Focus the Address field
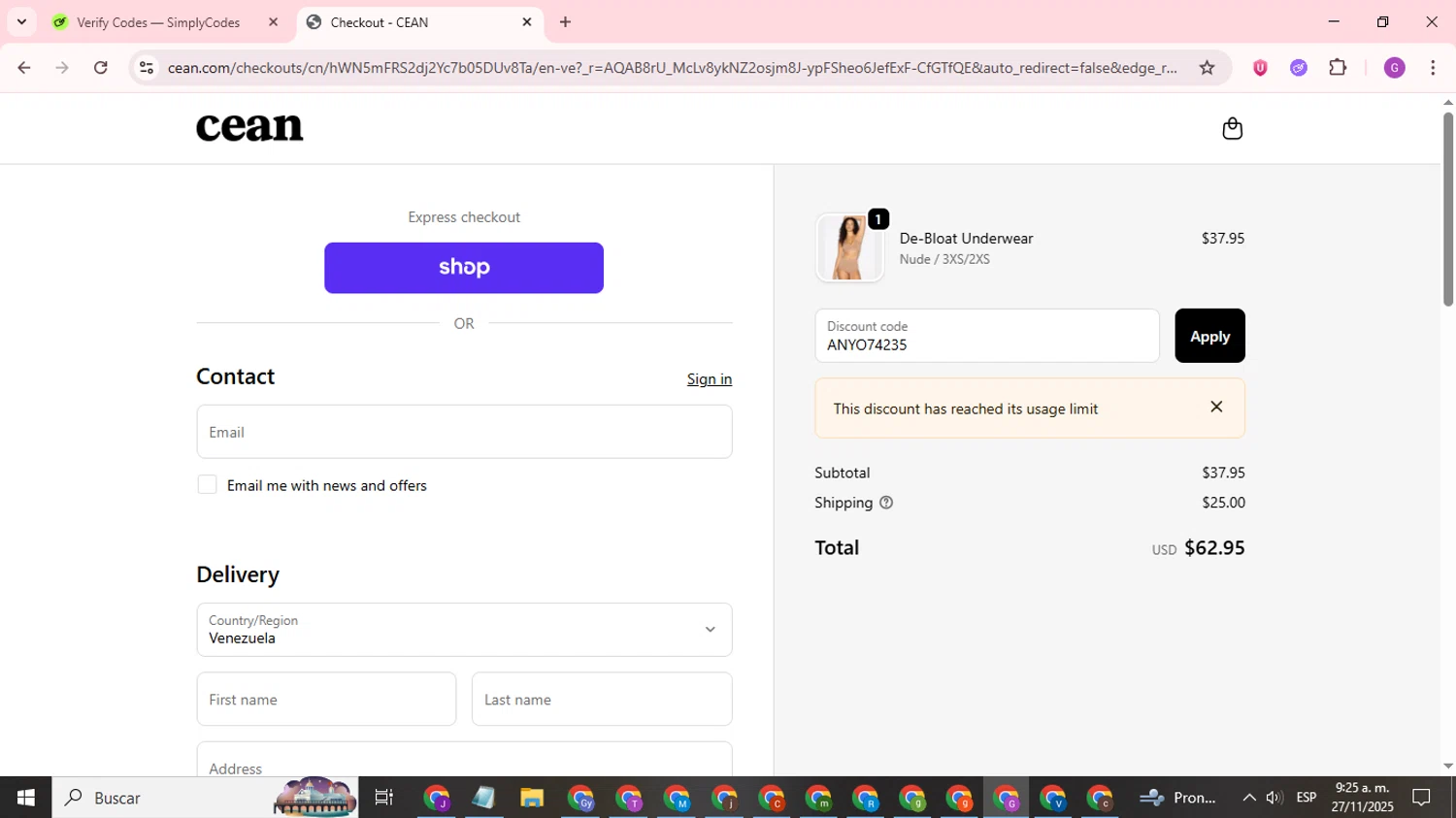The height and width of the screenshot is (818, 1456). pos(464,760)
